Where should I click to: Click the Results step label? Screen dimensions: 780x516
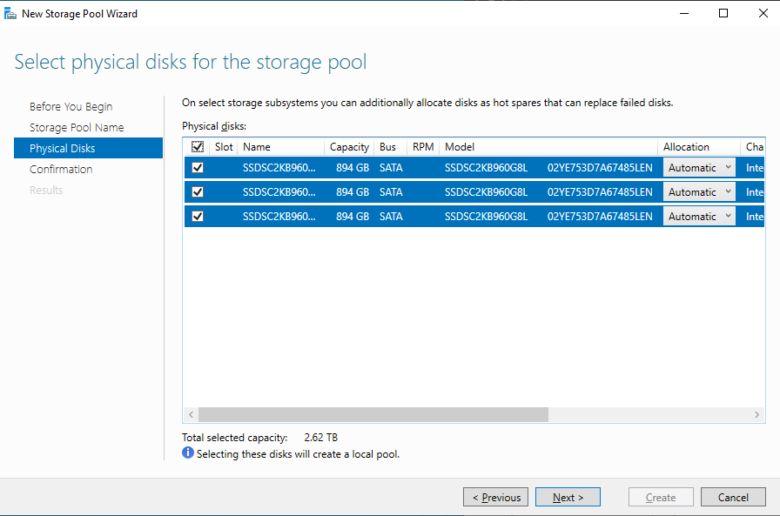[x=46, y=190]
